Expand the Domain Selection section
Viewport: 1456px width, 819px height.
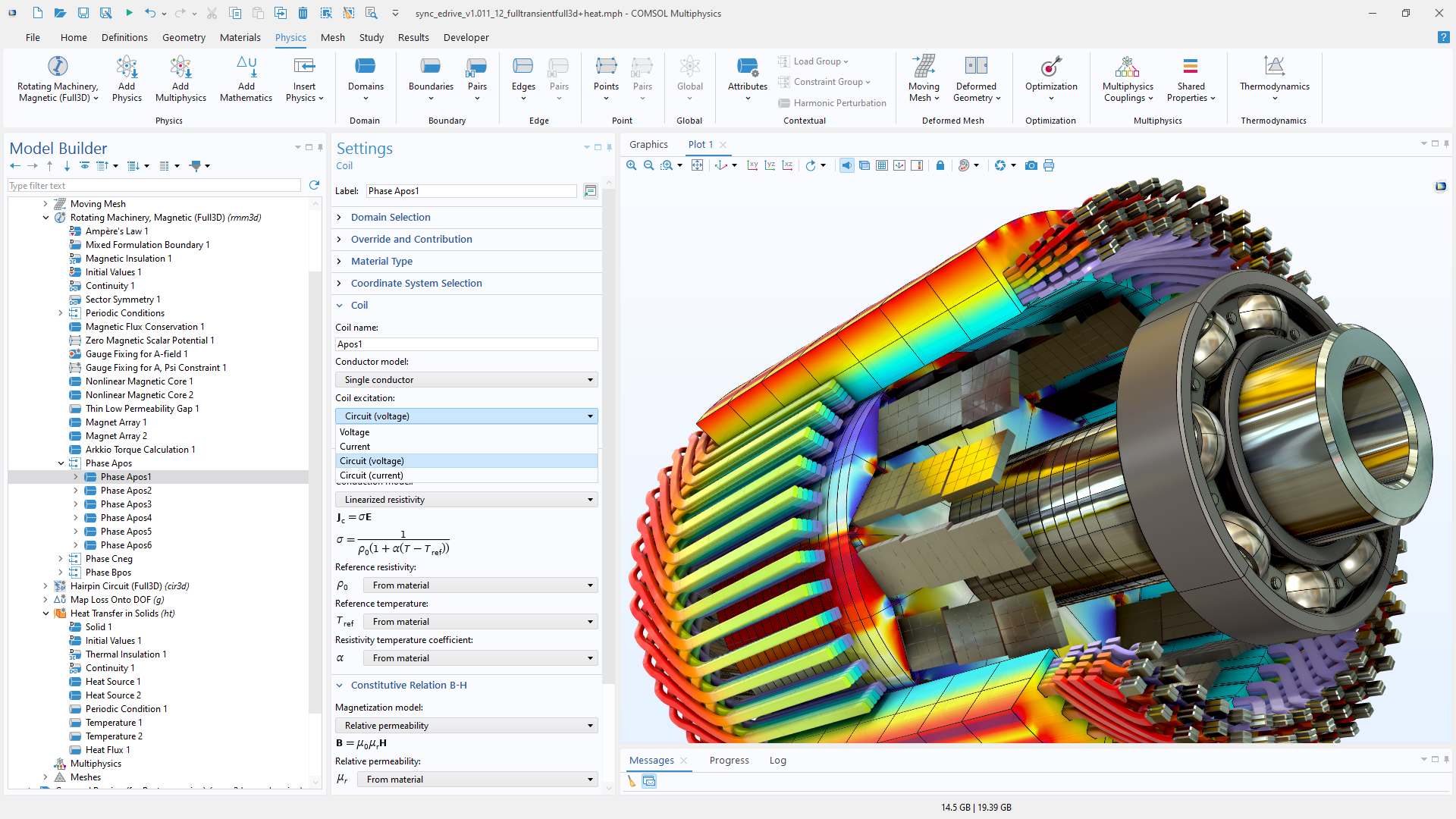391,217
